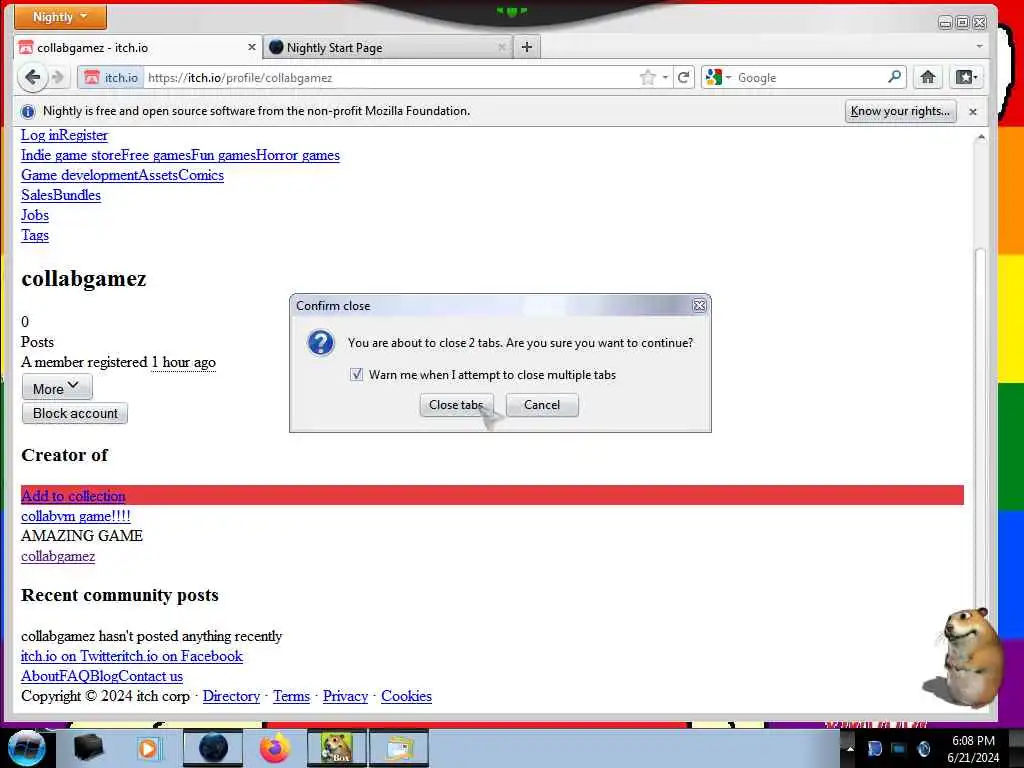Reload the page with the refresh icon

point(684,78)
